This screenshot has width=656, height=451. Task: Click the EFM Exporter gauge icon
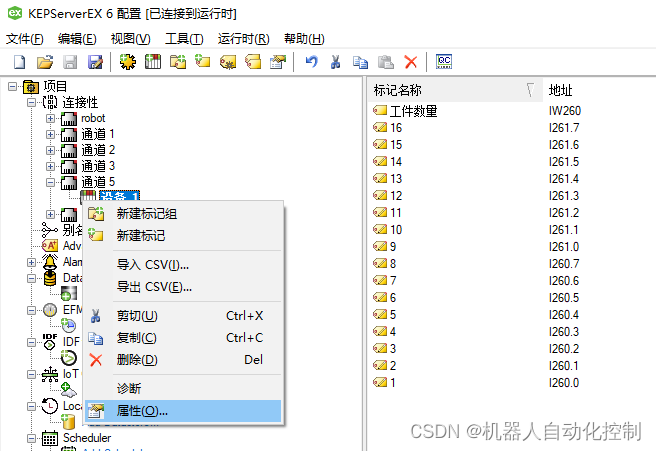pyautogui.click(x=50, y=310)
